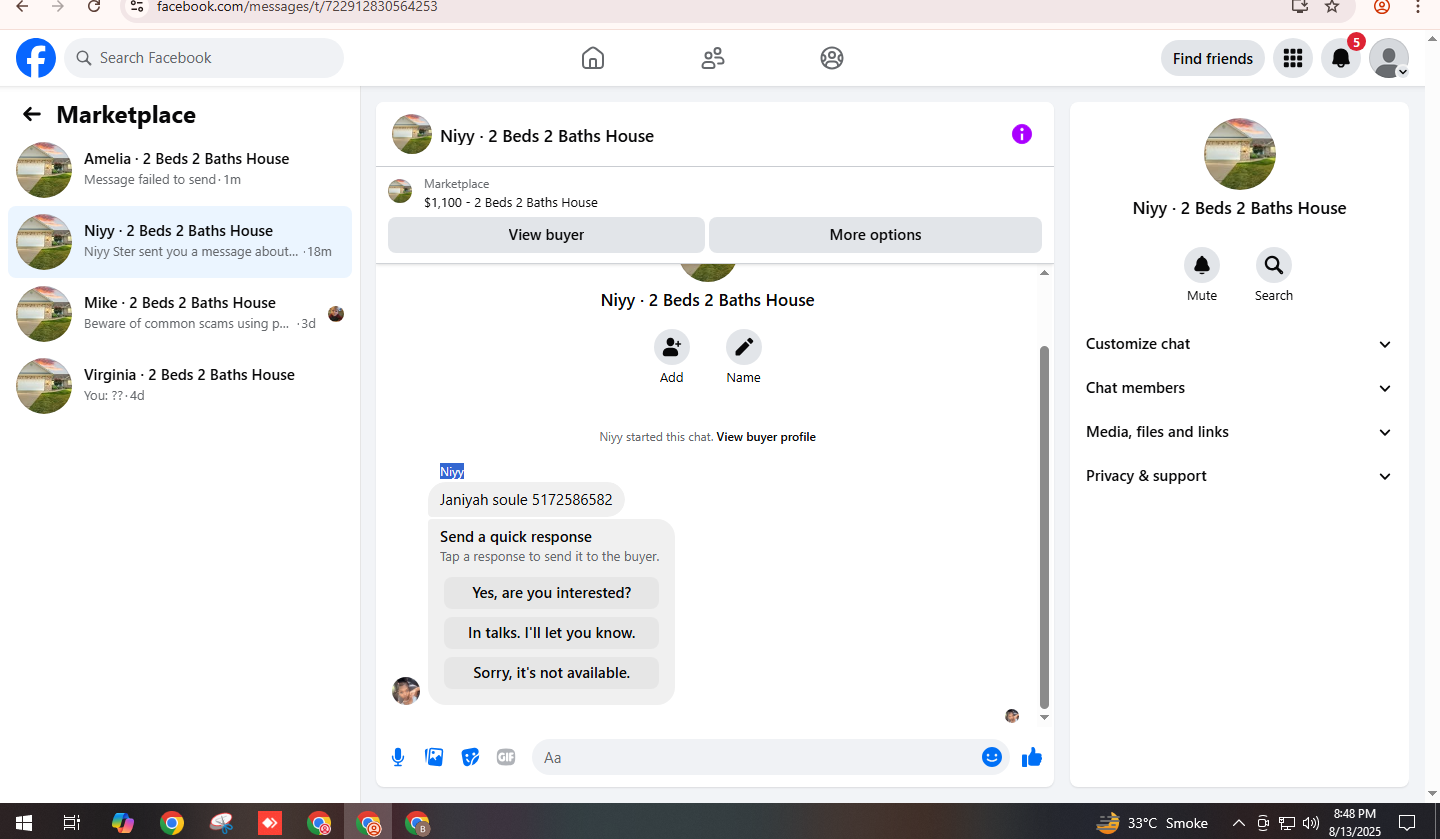The height and width of the screenshot is (839, 1440).
Task: Select the Niyy conversation in list
Action: [180, 242]
